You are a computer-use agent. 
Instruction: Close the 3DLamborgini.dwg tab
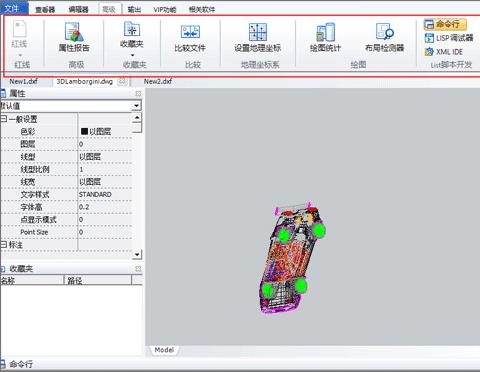click(122, 81)
